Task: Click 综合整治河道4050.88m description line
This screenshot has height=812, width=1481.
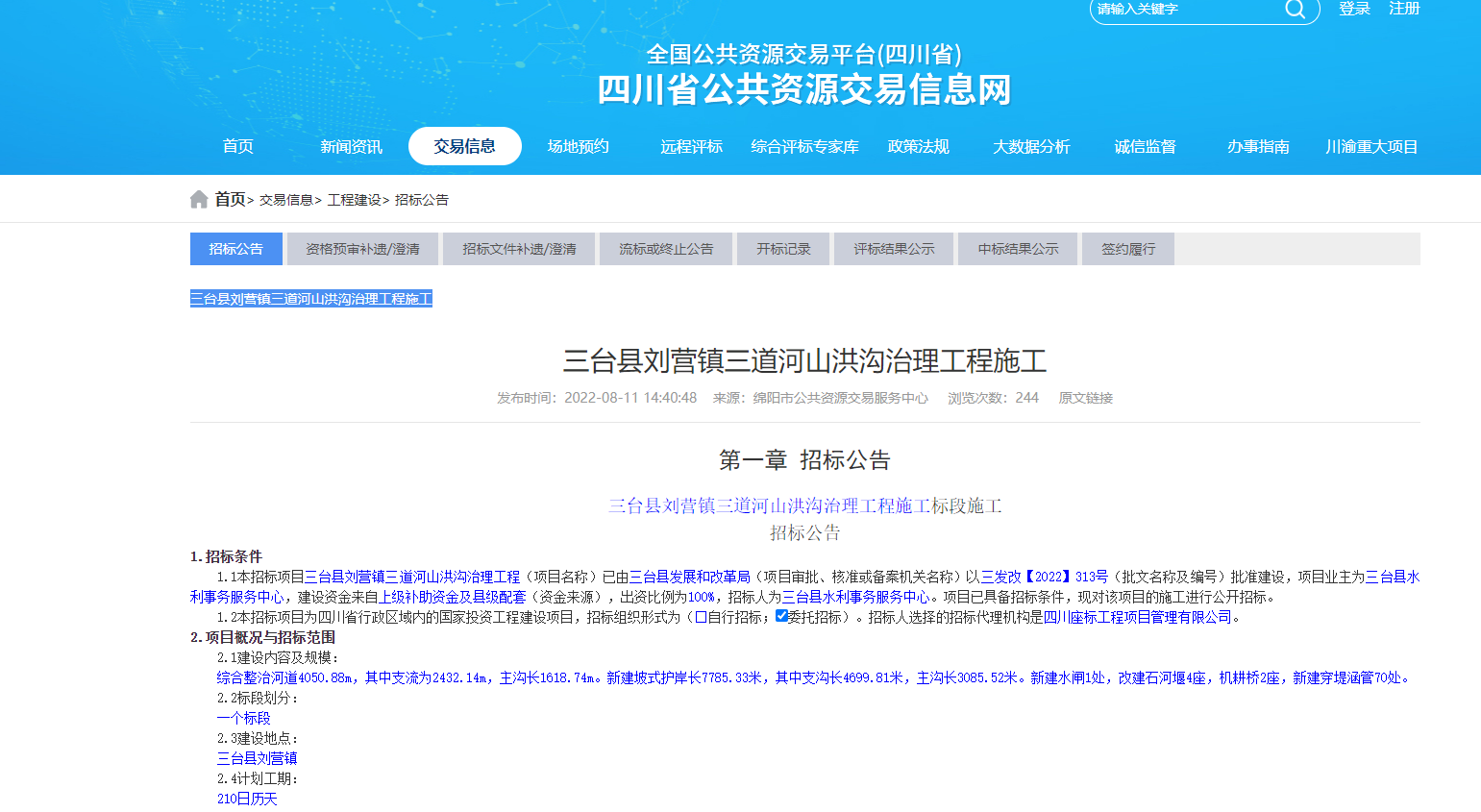Action: click(815, 677)
